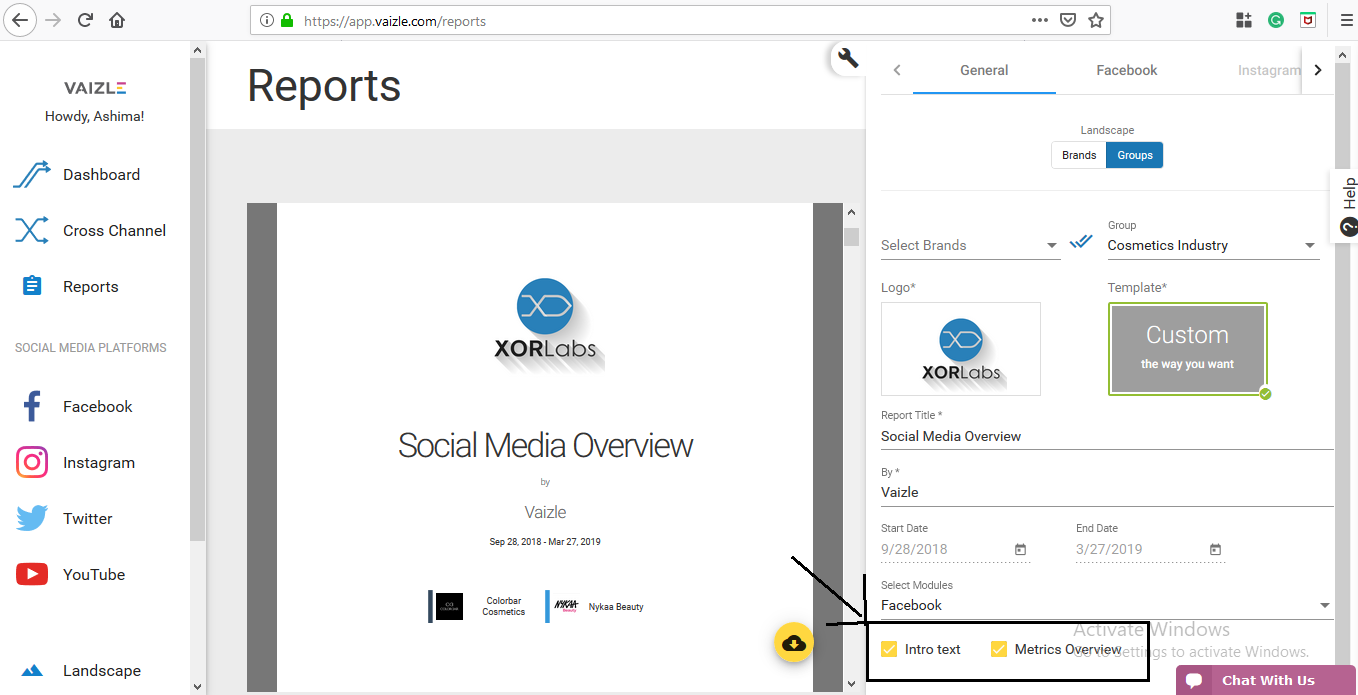Switch to the Instagram tab

1267,70
